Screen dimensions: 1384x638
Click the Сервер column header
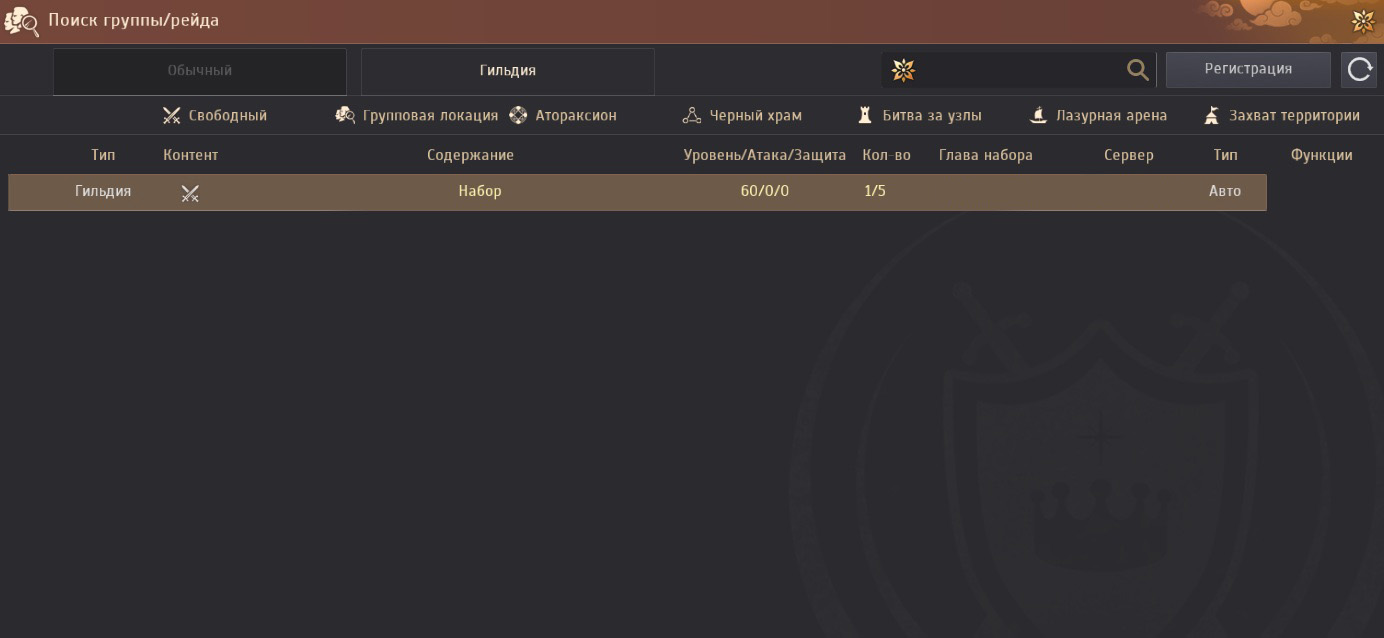(1129, 155)
